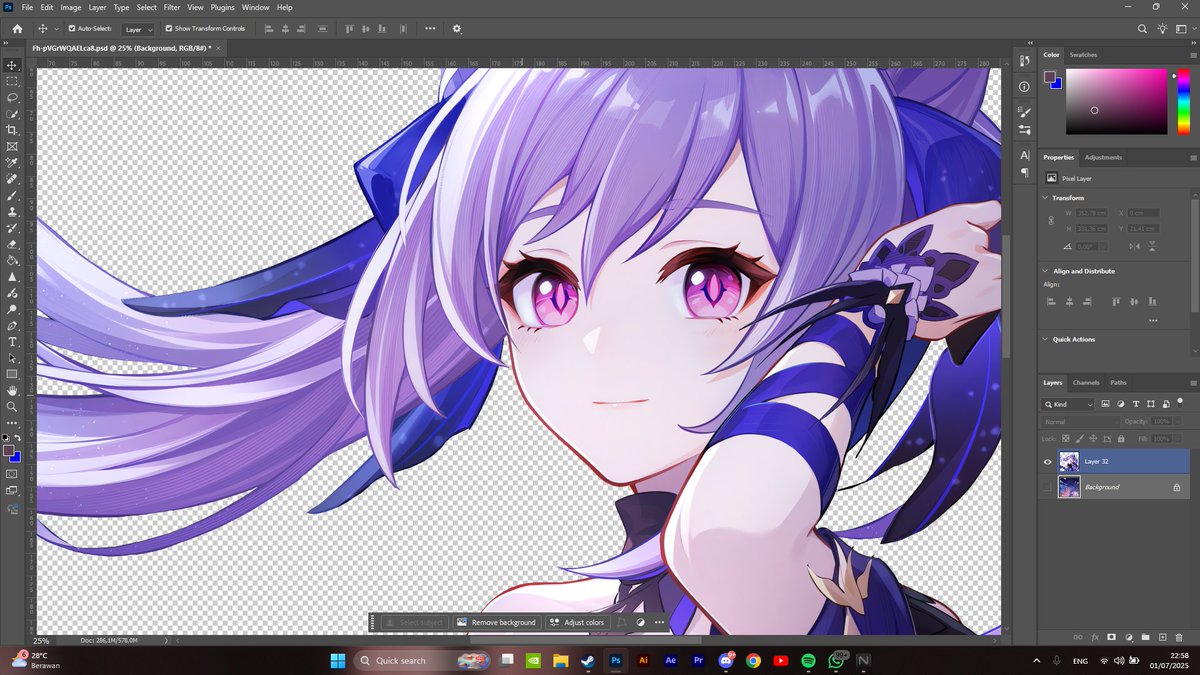This screenshot has width=1200, height=675.
Task: Click the blue background color swatch in toolbar
Action: pos(17,459)
